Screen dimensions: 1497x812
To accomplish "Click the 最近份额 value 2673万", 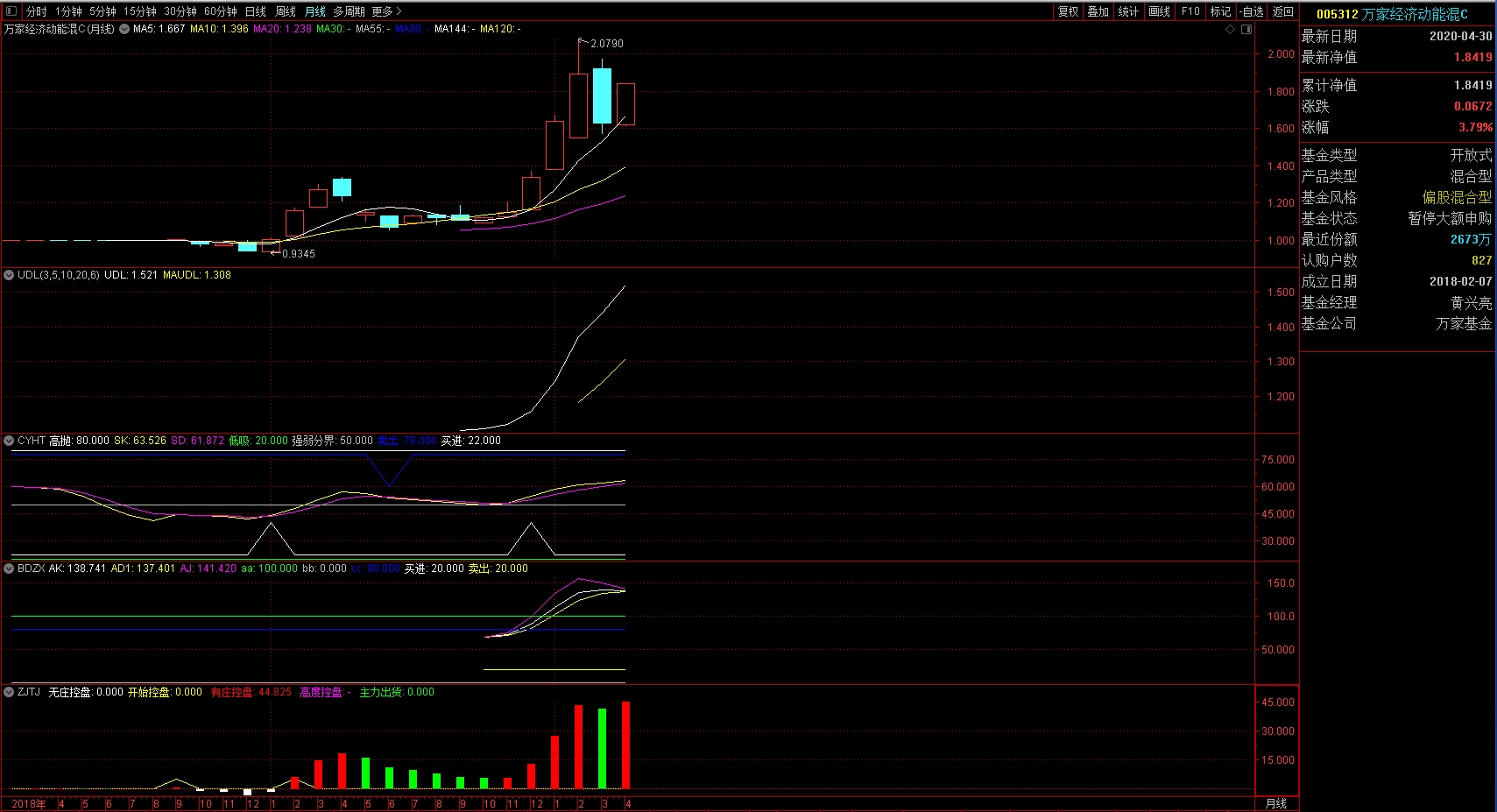I will [1471, 239].
